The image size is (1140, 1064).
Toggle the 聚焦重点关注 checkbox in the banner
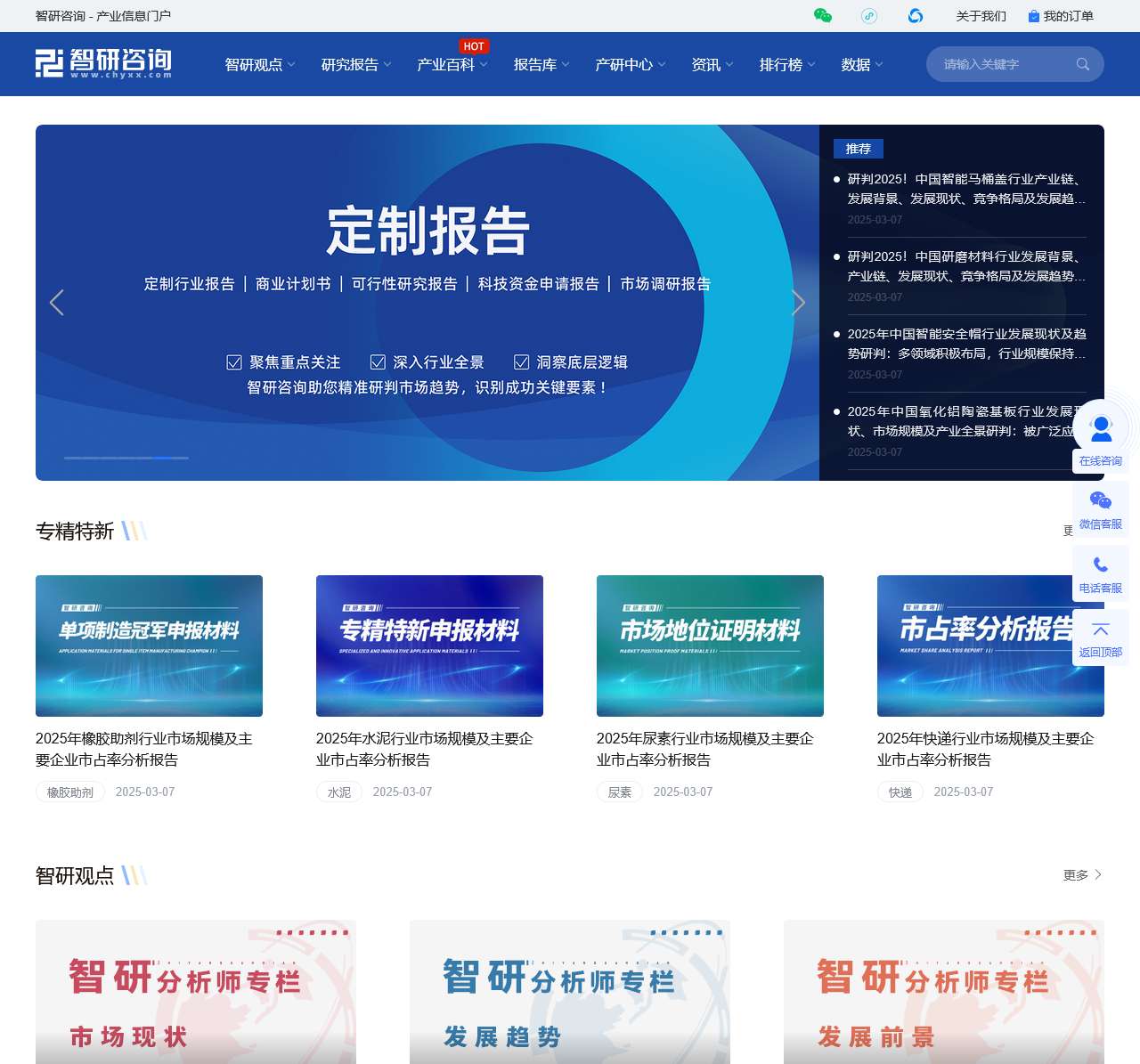tap(234, 361)
